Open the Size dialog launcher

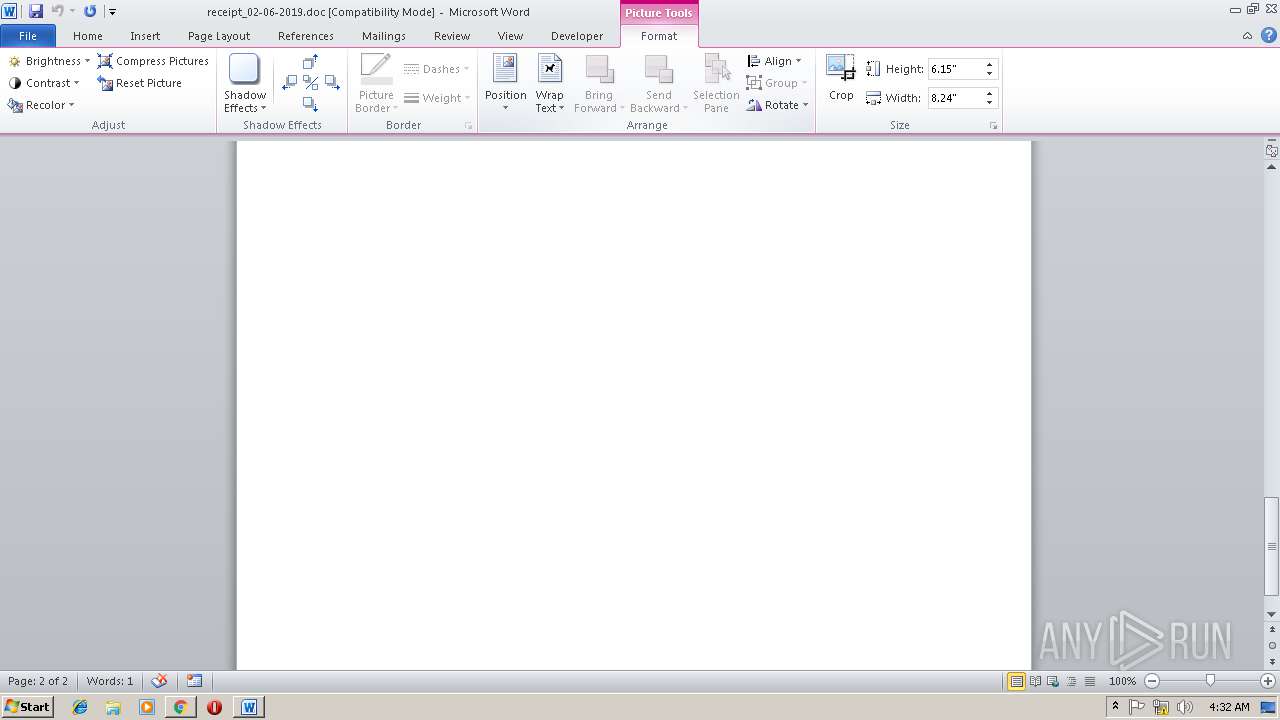pos(993,126)
